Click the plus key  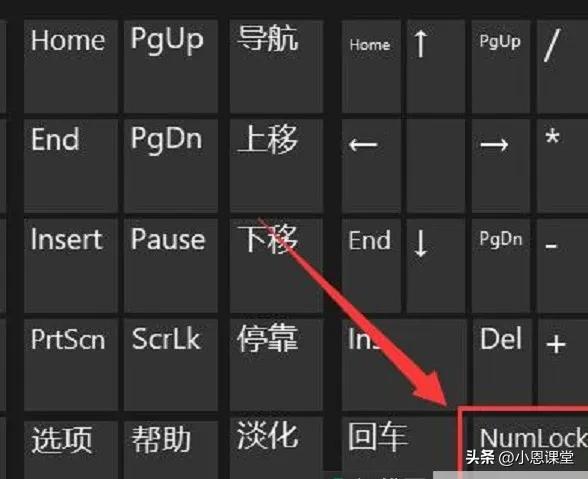pos(562,365)
